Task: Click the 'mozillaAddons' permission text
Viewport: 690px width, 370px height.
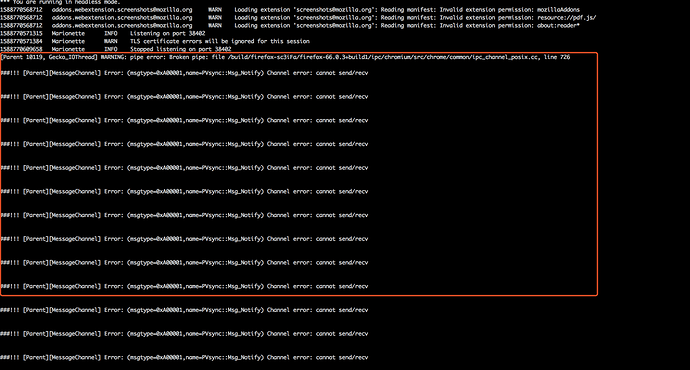Action: (558, 10)
